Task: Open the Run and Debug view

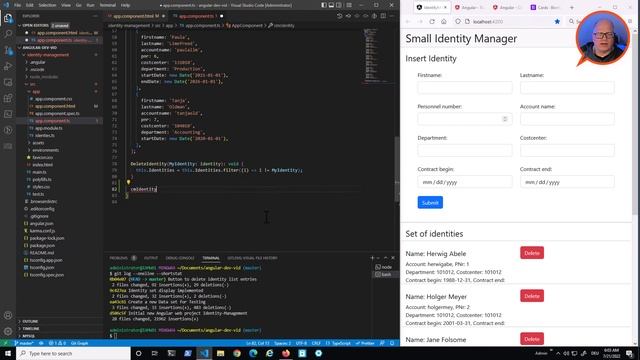Action: (8, 66)
